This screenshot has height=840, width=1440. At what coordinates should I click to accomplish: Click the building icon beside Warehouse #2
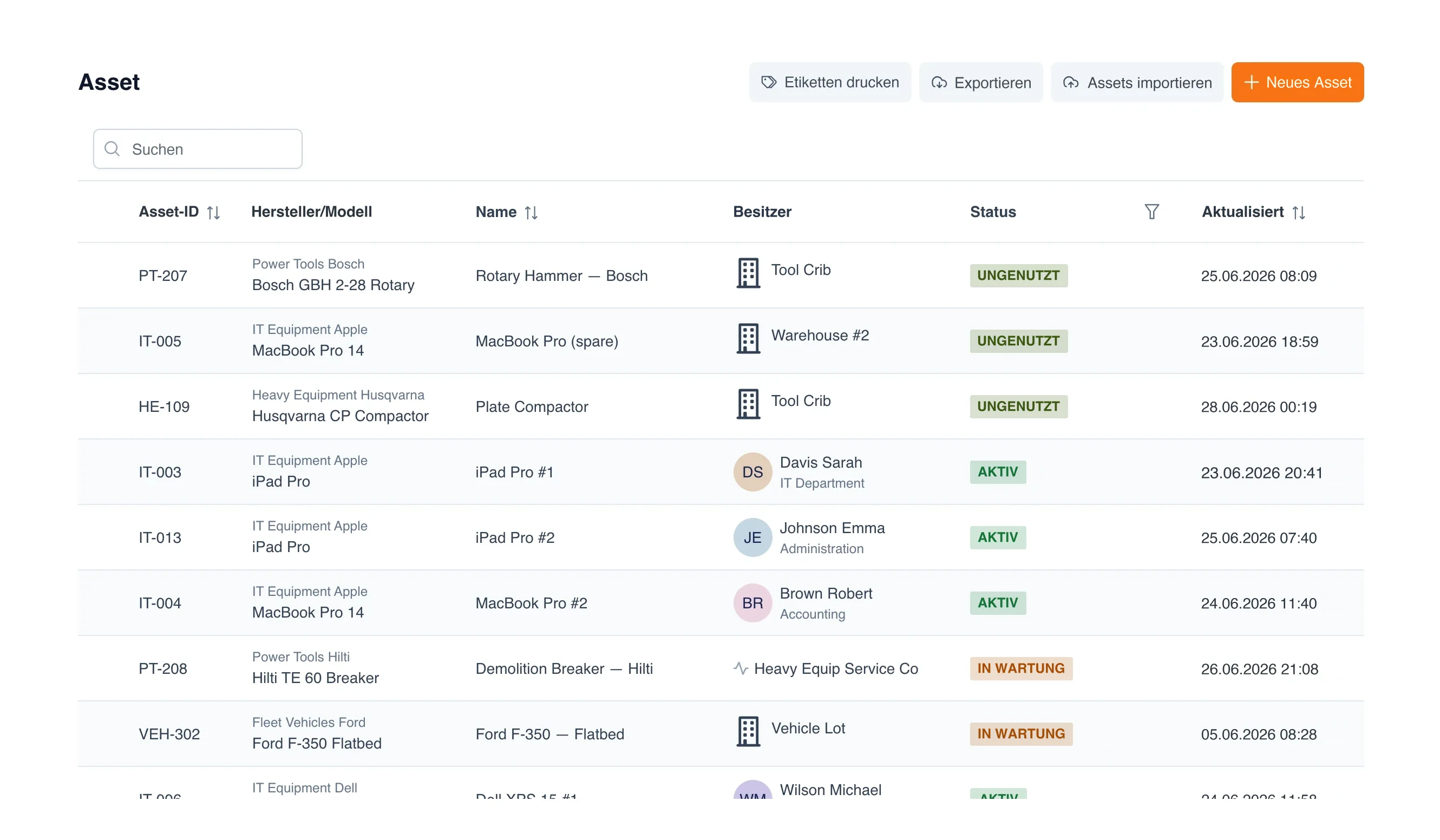point(748,339)
